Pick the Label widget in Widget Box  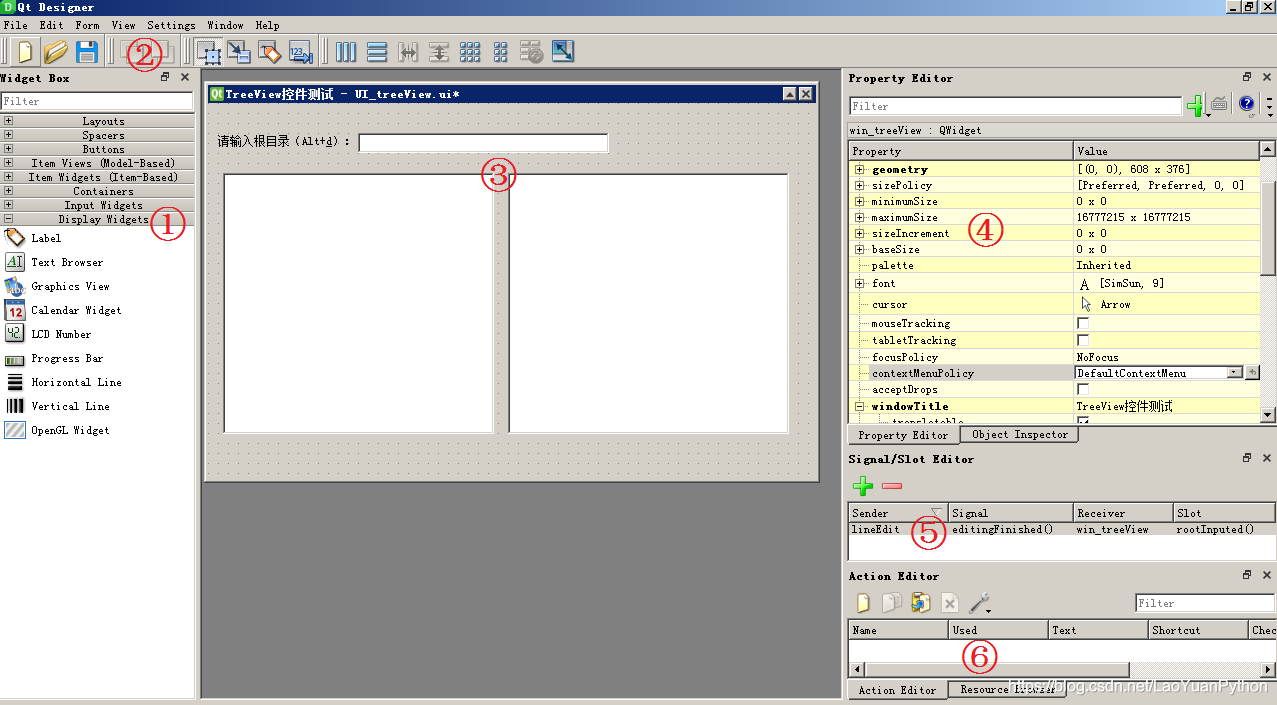[46, 238]
